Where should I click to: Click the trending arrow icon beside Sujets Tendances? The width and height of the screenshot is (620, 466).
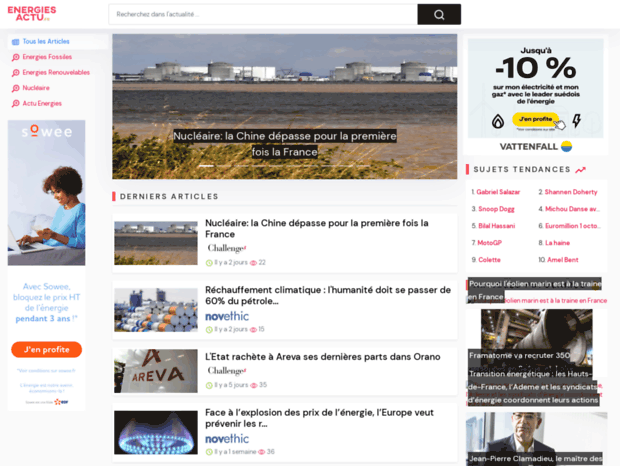[581, 170]
